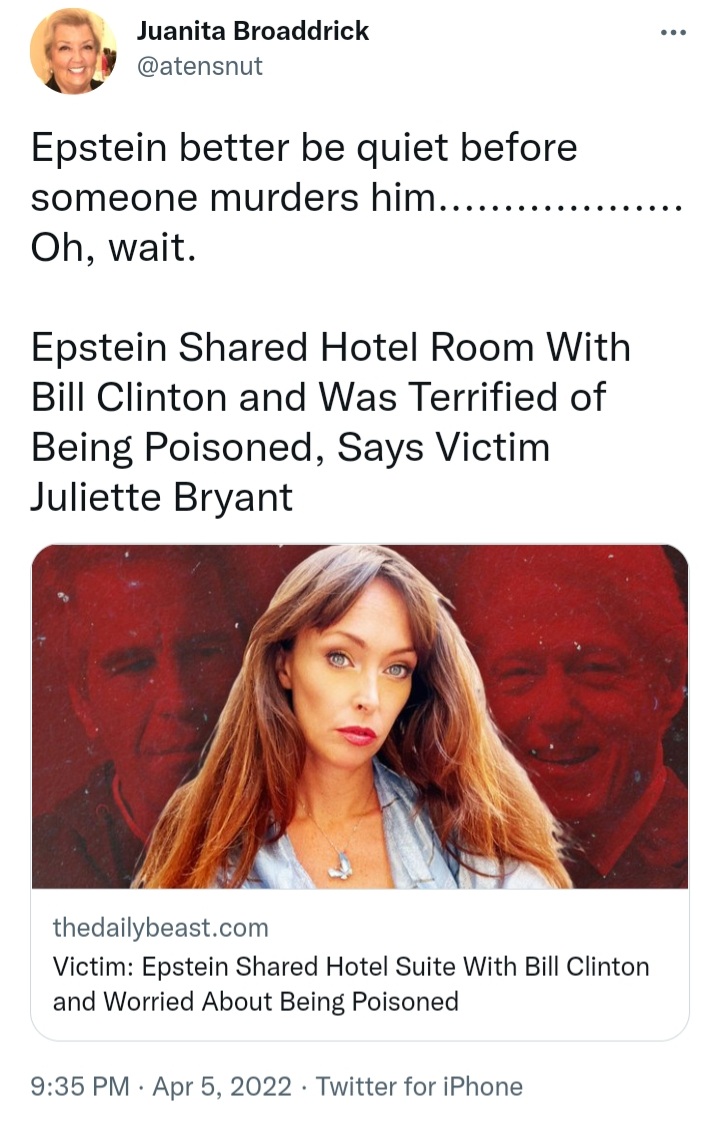Open the three-dot more options menu
The image size is (720, 1122).
[x=673, y=32]
